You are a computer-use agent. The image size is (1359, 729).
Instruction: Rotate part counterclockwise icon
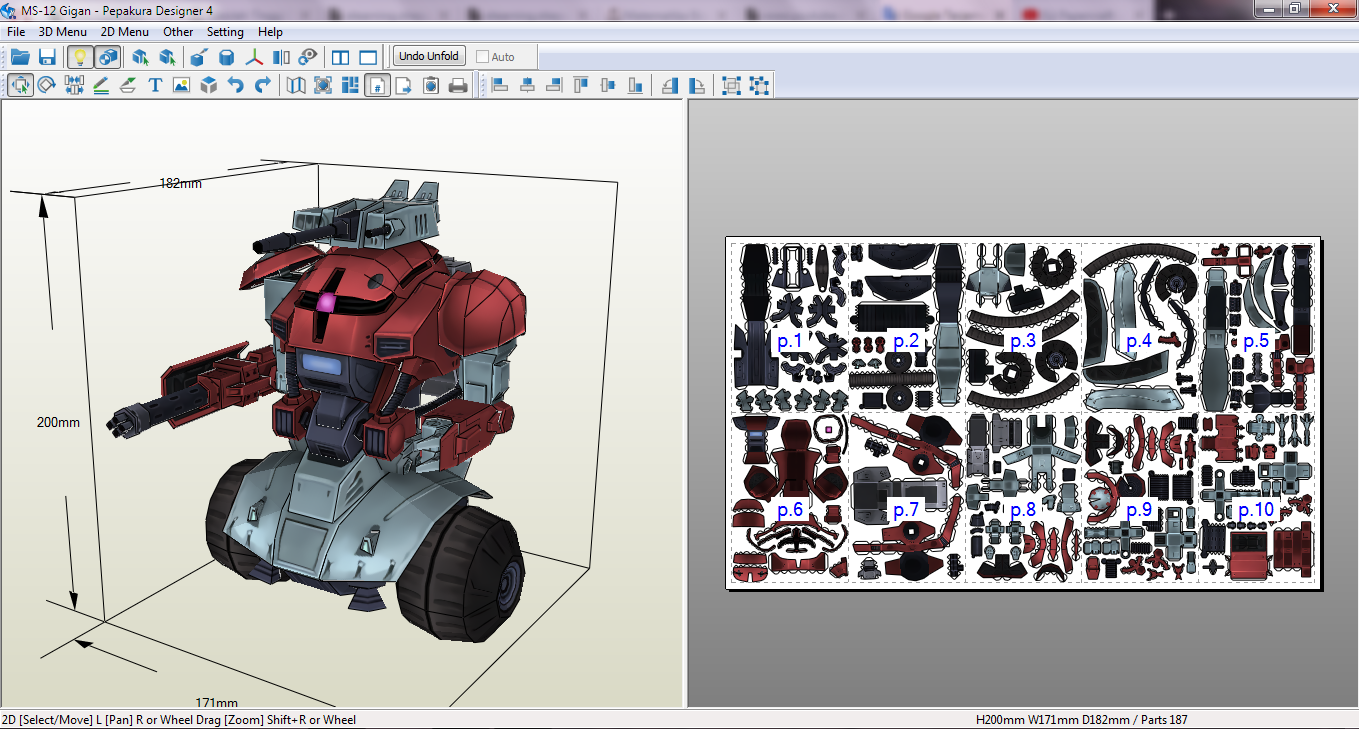[670, 85]
